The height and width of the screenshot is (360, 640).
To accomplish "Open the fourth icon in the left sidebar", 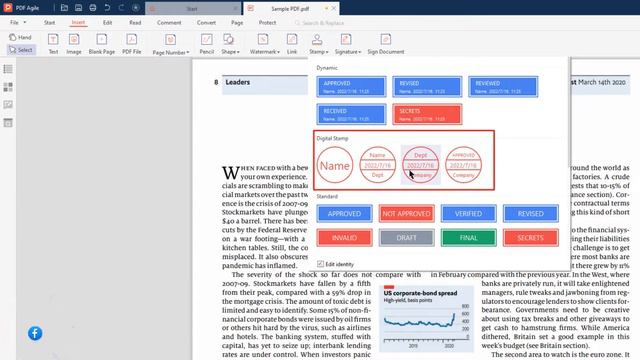I will (8, 122).
